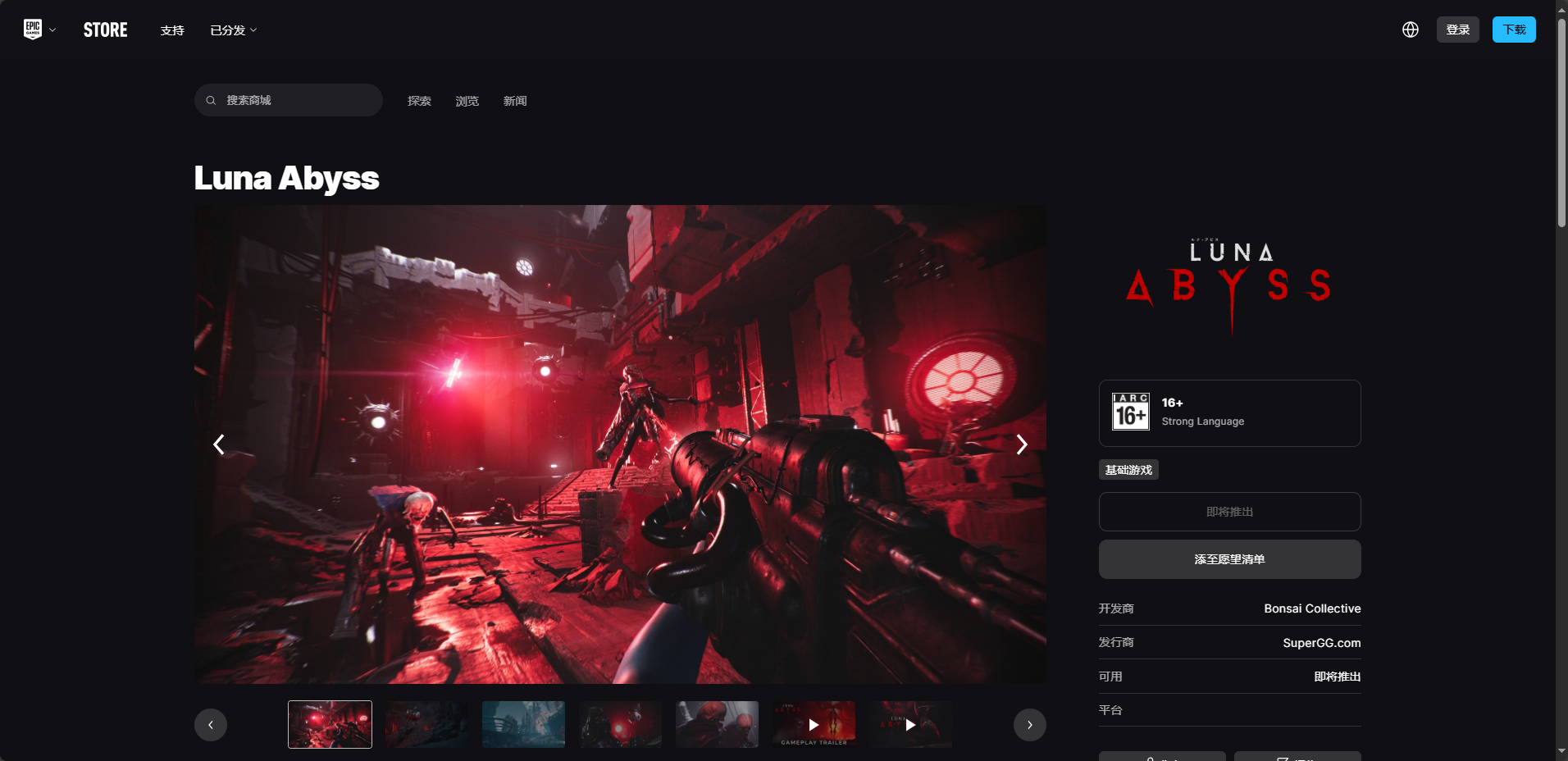Click the Strong Language rating text
Image resolution: width=1568 pixels, height=761 pixels.
coord(1202,422)
